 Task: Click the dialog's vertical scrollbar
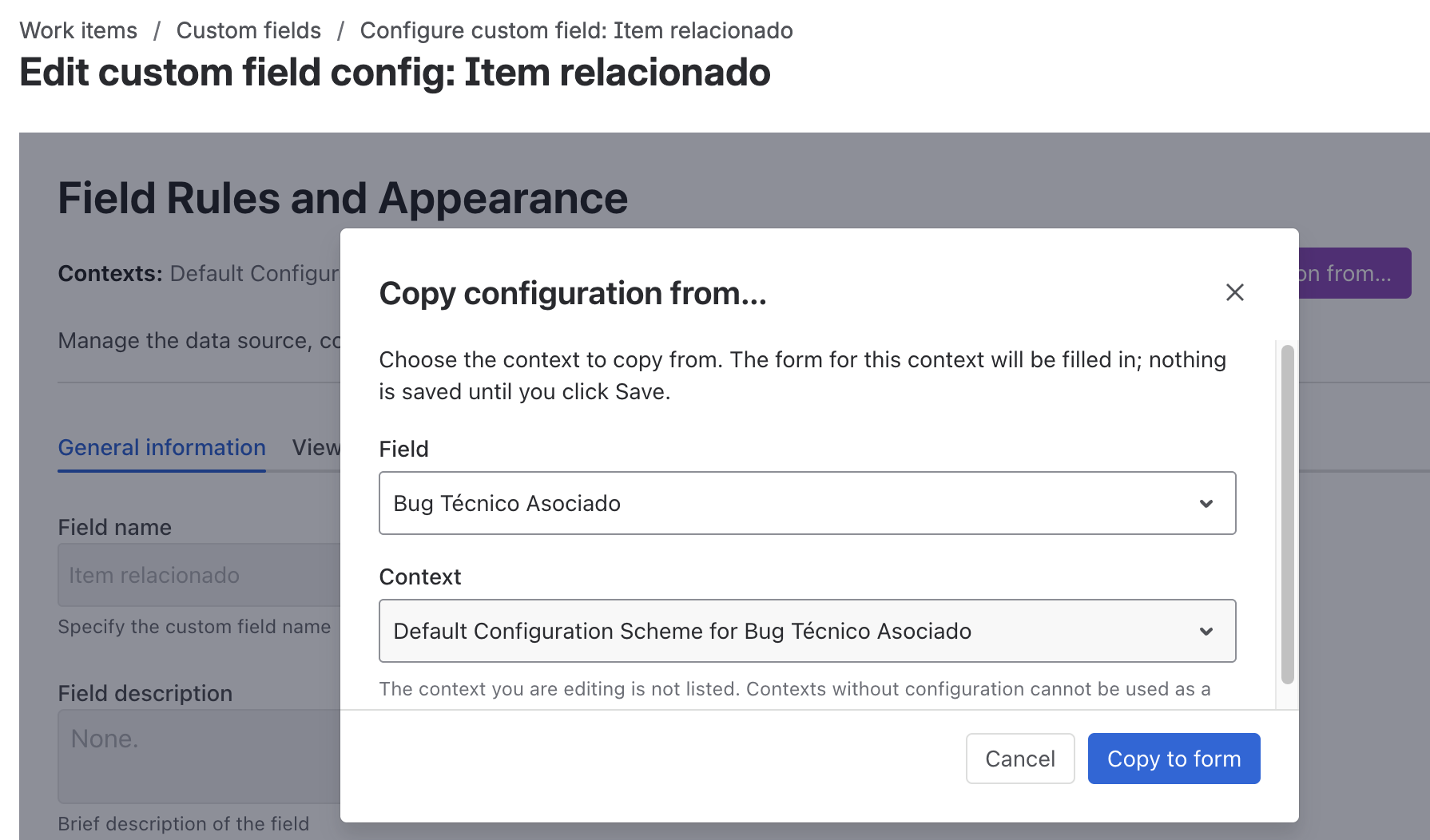tap(1287, 514)
